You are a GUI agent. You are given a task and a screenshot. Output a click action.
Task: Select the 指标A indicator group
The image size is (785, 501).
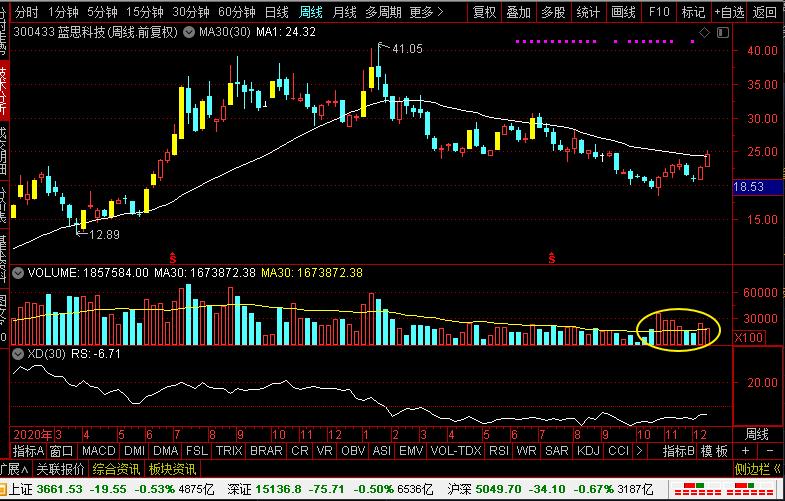(x=29, y=451)
